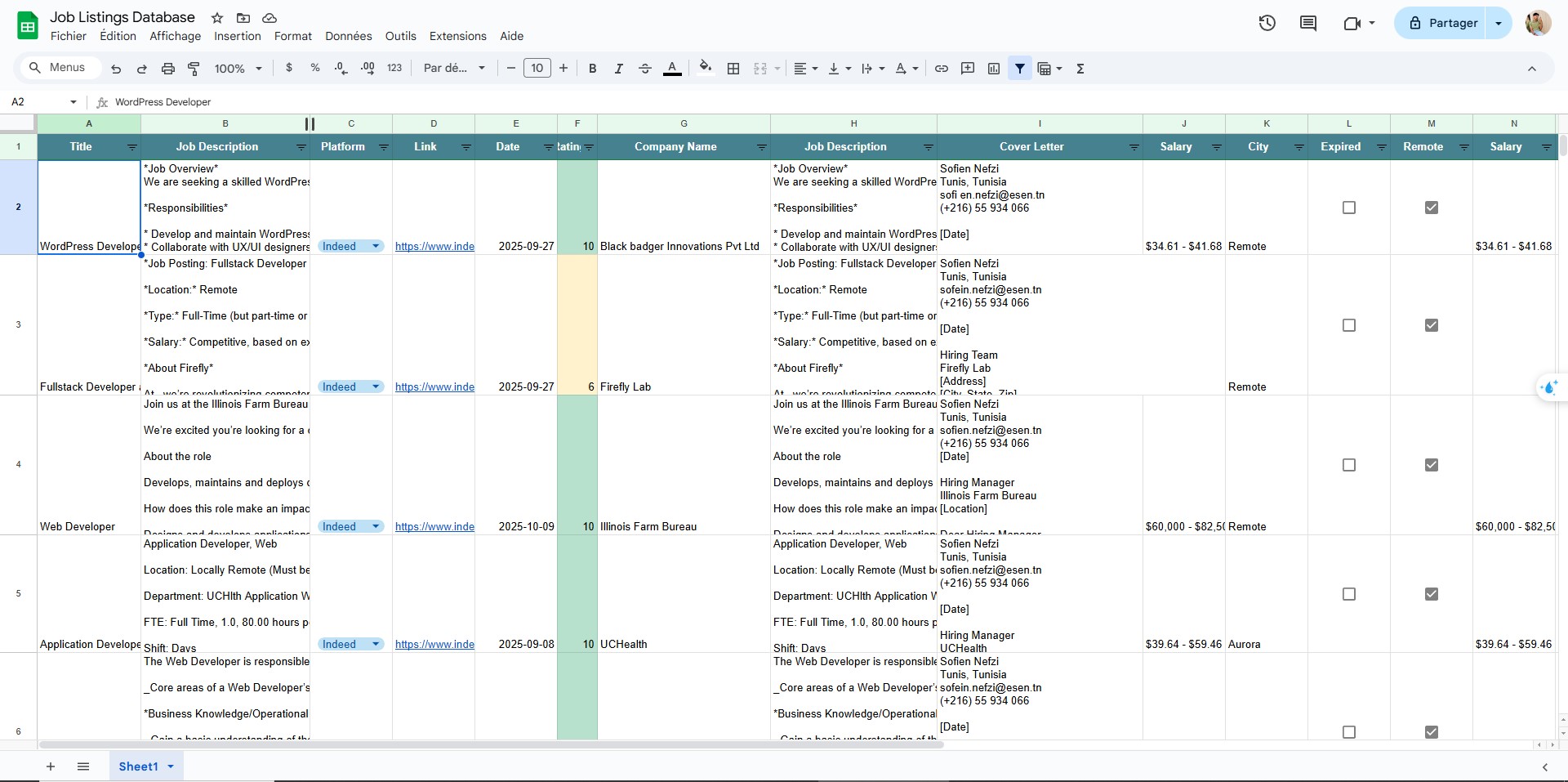Open the Édition menu
The image size is (1568, 782).
[x=118, y=36]
